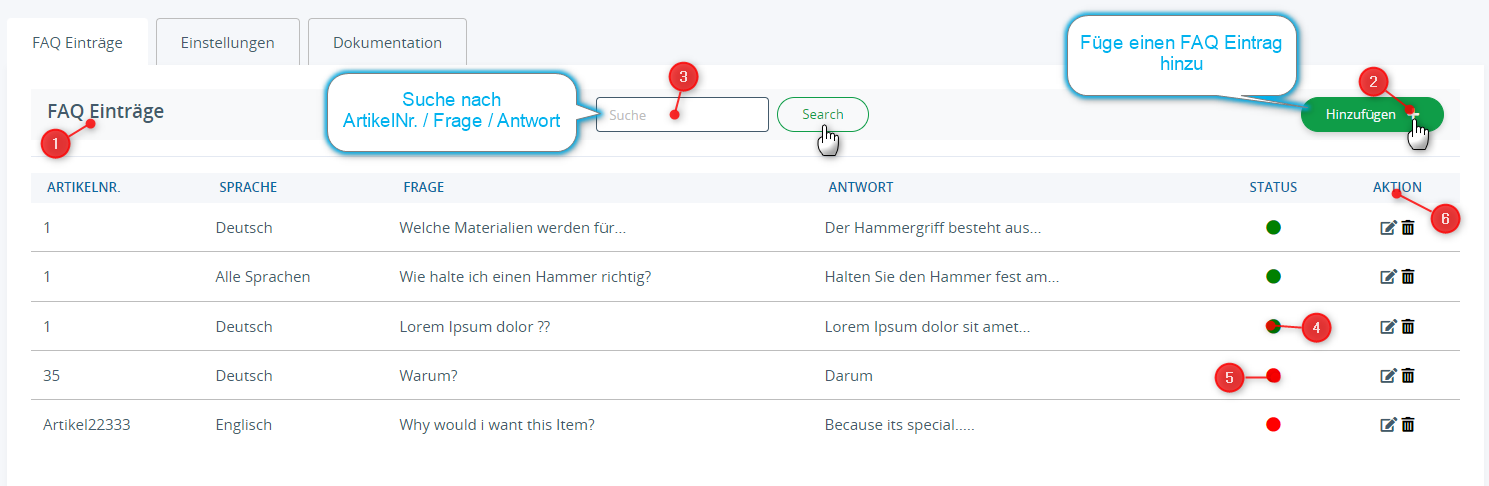Click the Search button
This screenshot has width=1489, height=486.
823,114
